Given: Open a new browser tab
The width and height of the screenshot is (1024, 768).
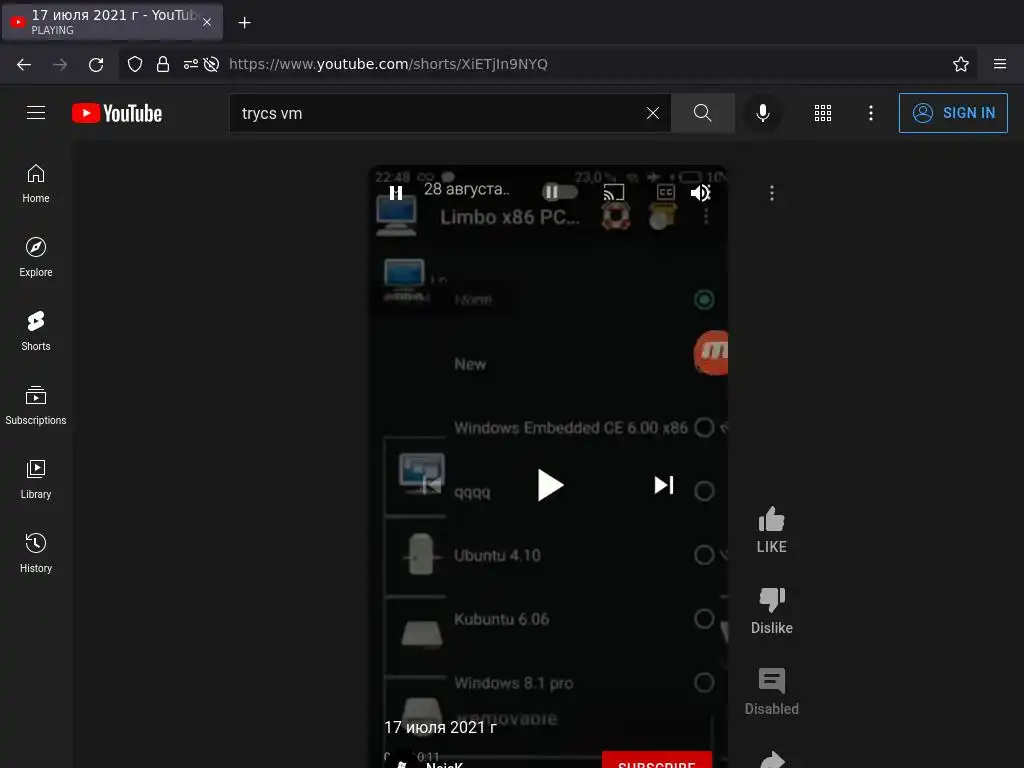Looking at the screenshot, I should [x=244, y=23].
